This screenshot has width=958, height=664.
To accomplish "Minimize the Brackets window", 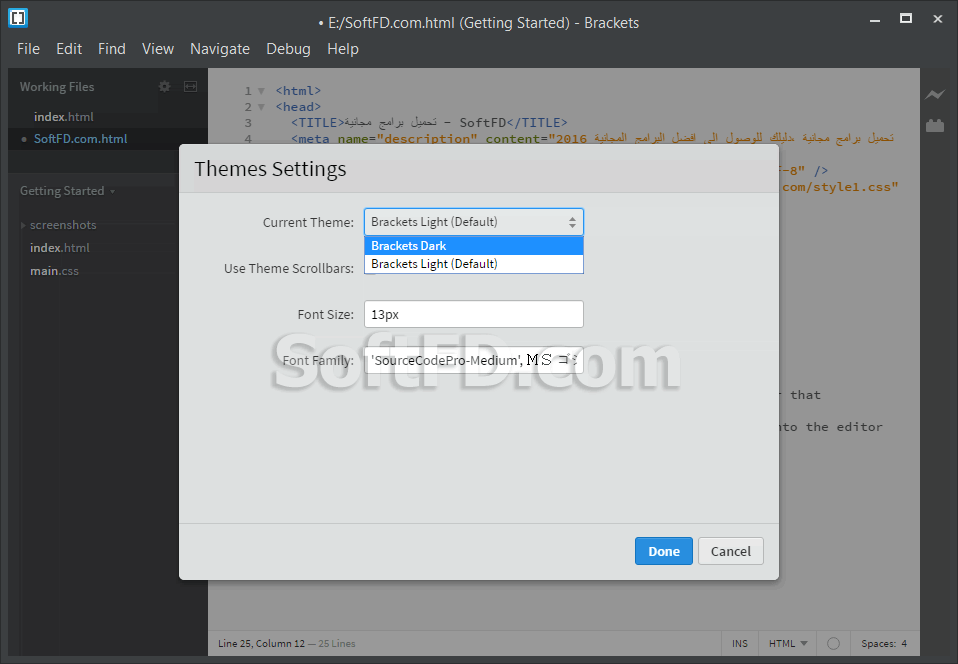I will [x=875, y=20].
